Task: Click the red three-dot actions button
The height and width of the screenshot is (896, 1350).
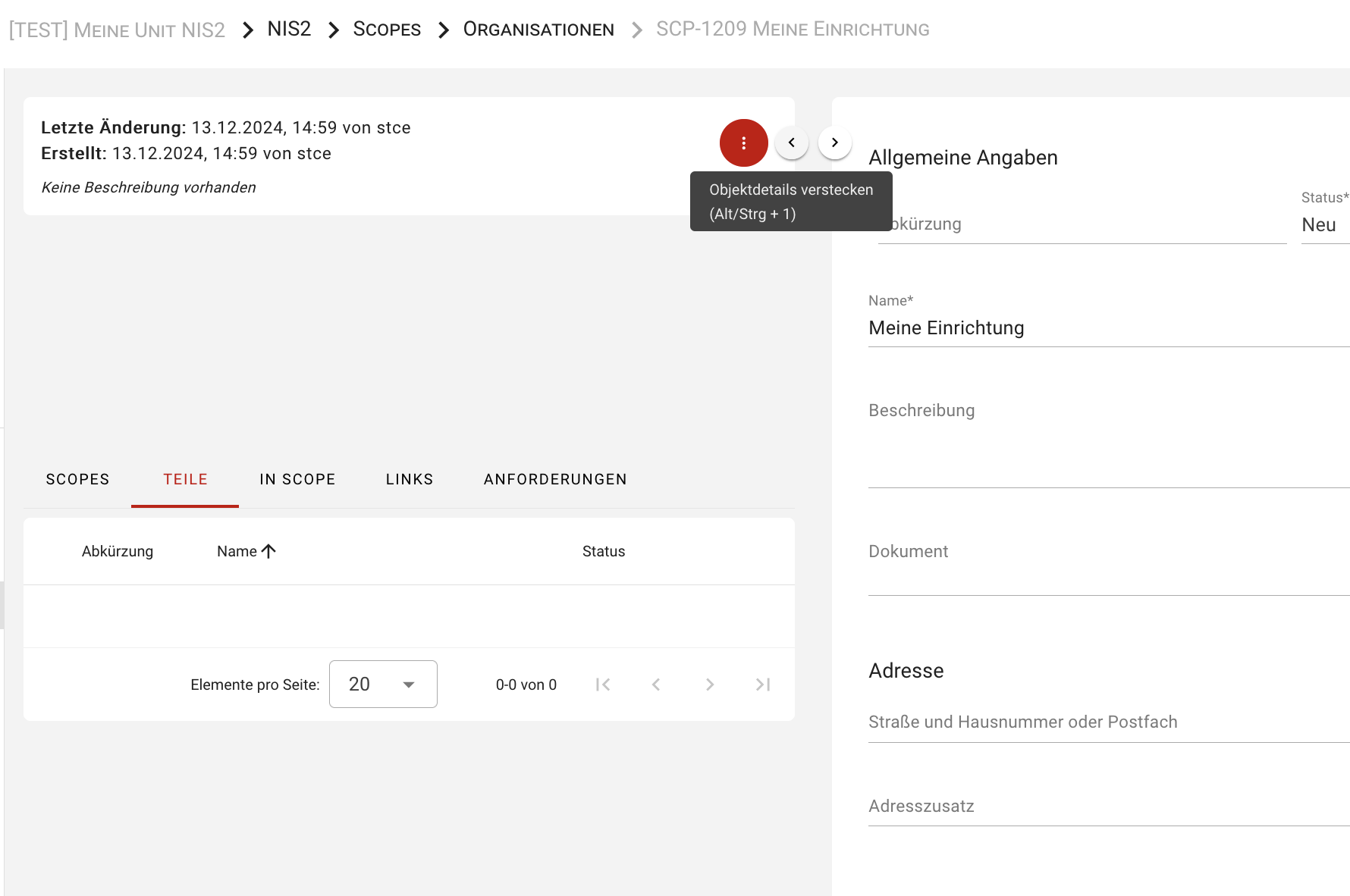Action: (x=743, y=143)
